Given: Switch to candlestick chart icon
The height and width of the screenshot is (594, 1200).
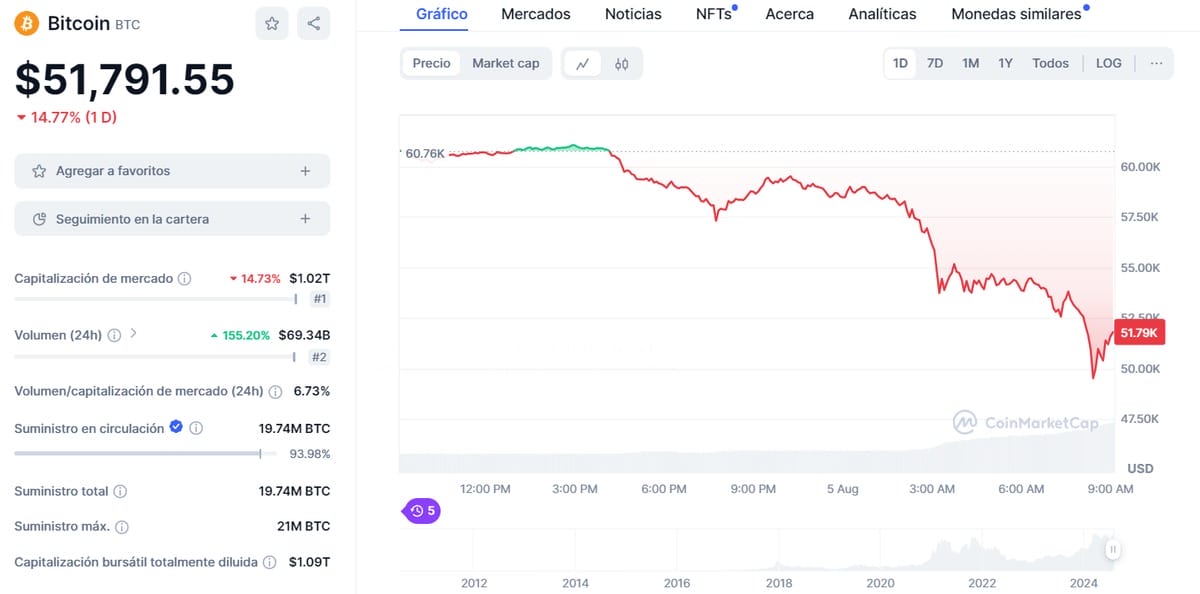Looking at the screenshot, I should [x=622, y=63].
